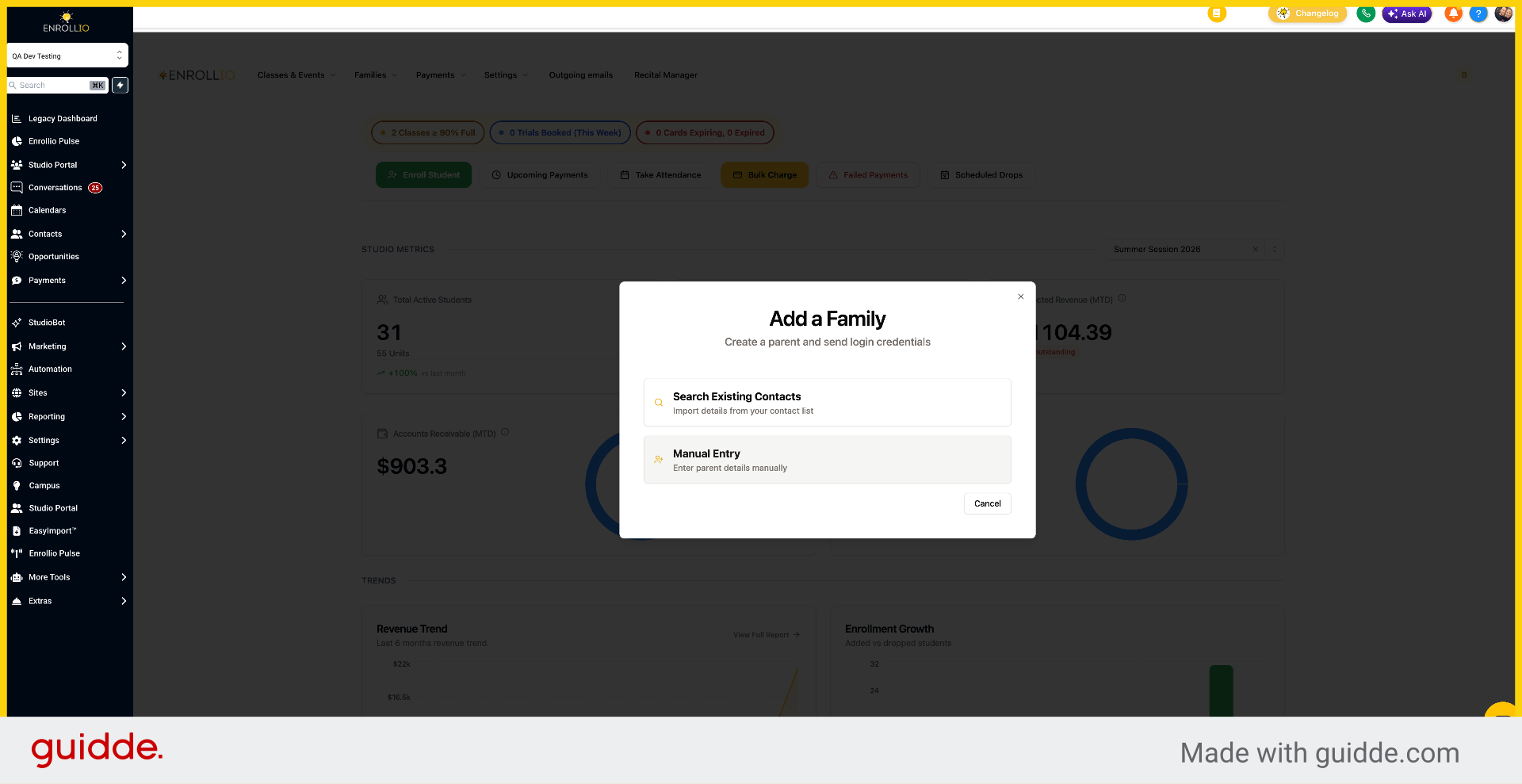
Task: Clear Summer Session 2026 selection
Action: pyautogui.click(x=1255, y=249)
